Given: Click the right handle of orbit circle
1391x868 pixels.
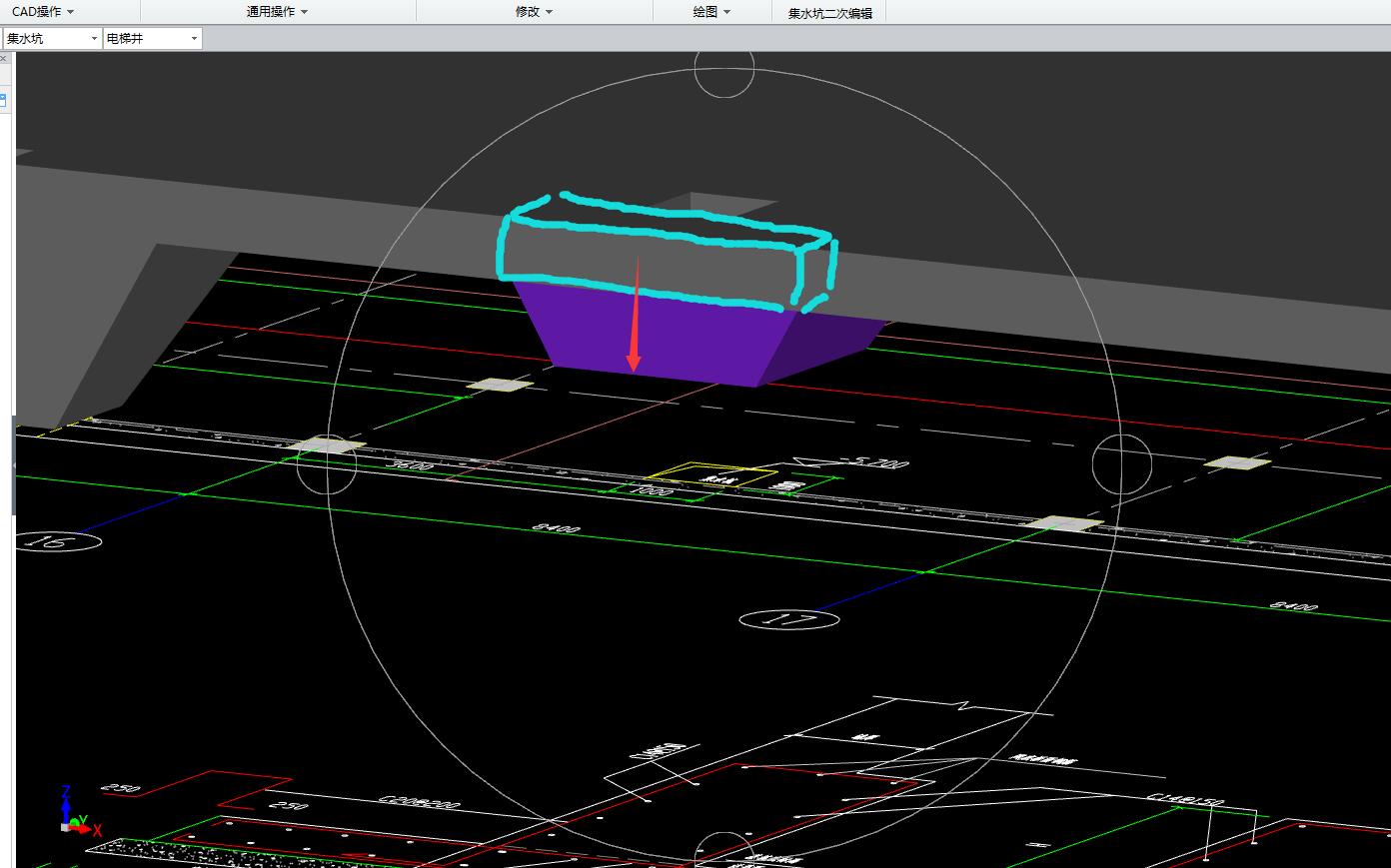Looking at the screenshot, I should tap(1122, 463).
